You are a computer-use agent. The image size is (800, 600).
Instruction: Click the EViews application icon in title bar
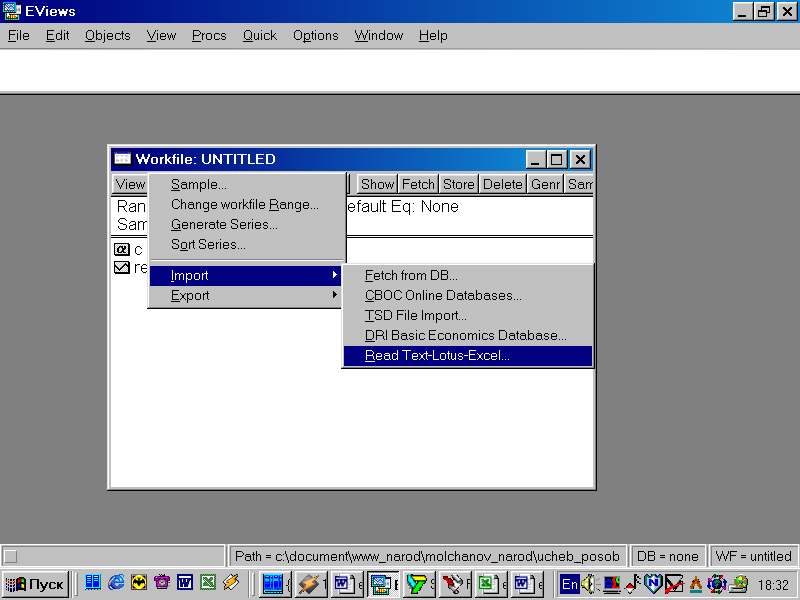coord(11,11)
